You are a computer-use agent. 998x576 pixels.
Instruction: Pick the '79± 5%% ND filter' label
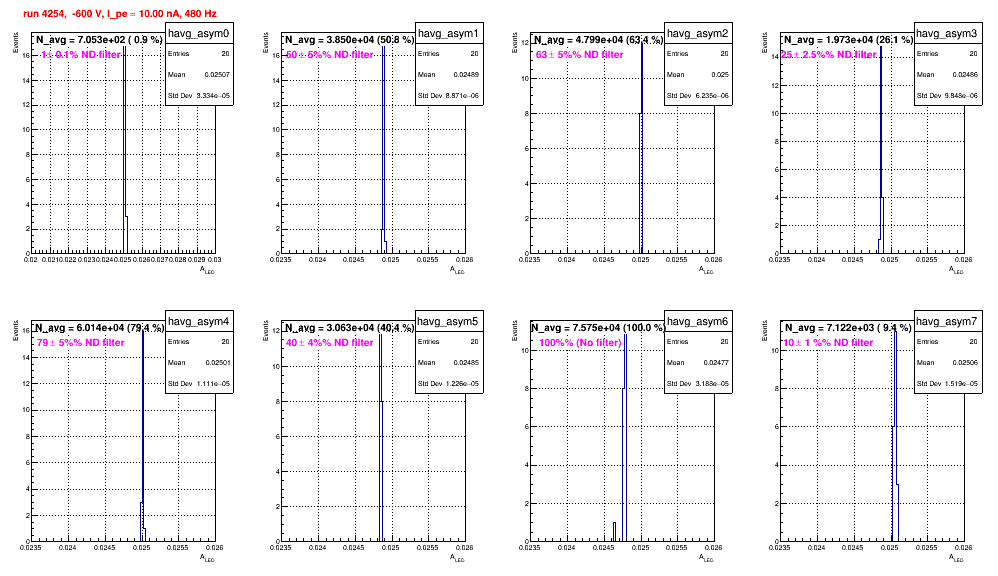(80, 342)
